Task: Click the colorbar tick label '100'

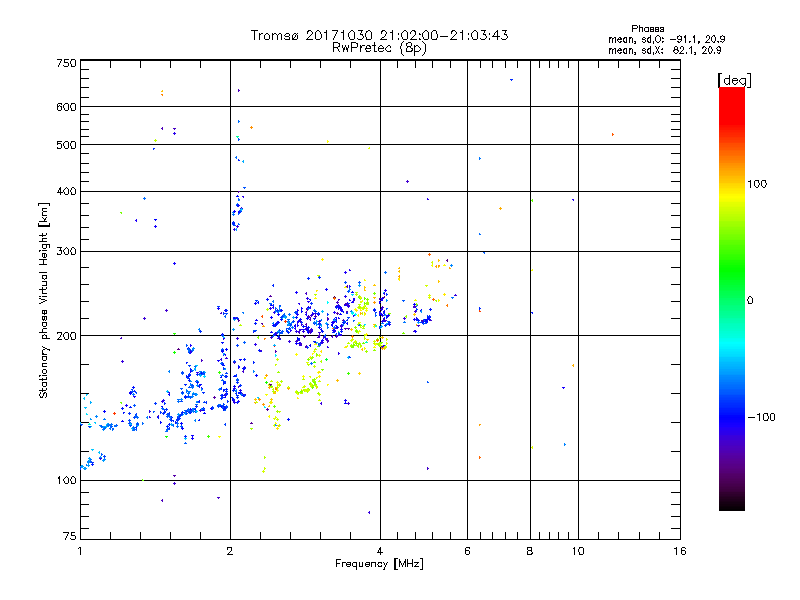Action: click(757, 184)
